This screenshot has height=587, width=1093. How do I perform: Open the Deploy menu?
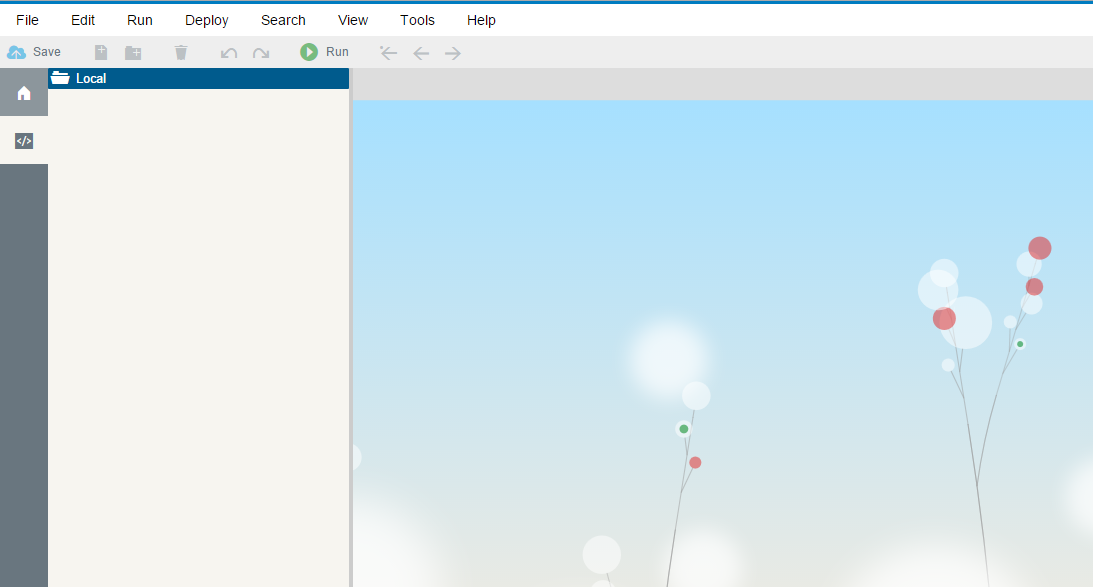click(x=206, y=20)
